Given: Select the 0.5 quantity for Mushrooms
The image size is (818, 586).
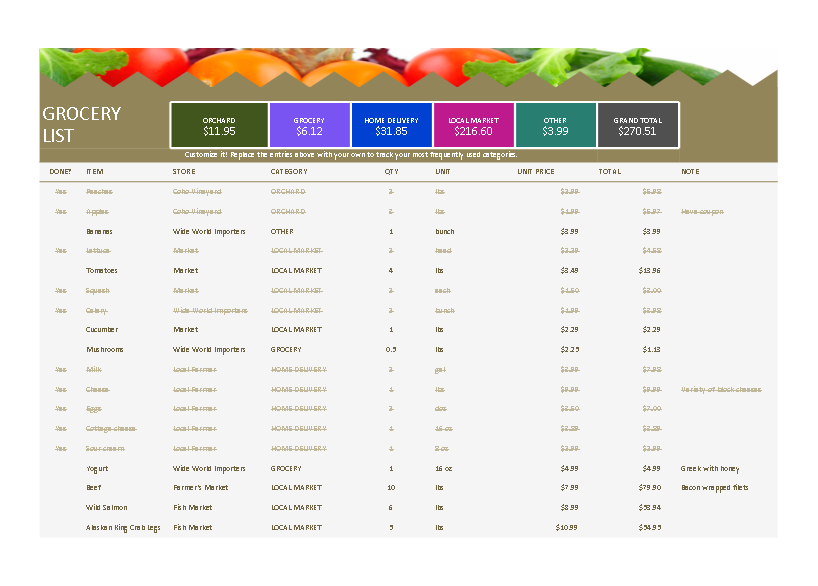Looking at the screenshot, I should click(x=391, y=350).
